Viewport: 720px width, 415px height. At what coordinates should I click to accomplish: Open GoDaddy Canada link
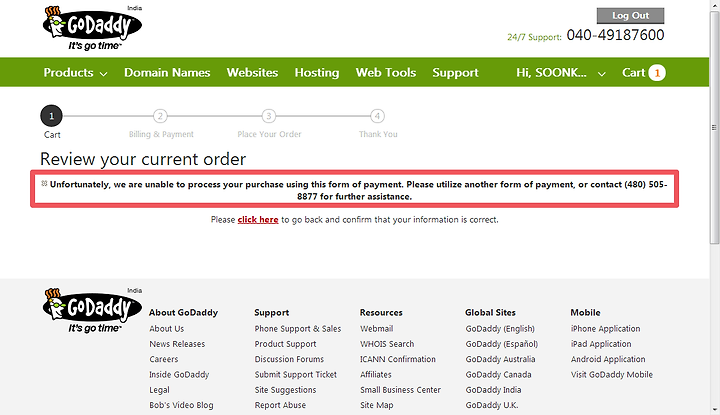tap(498, 375)
